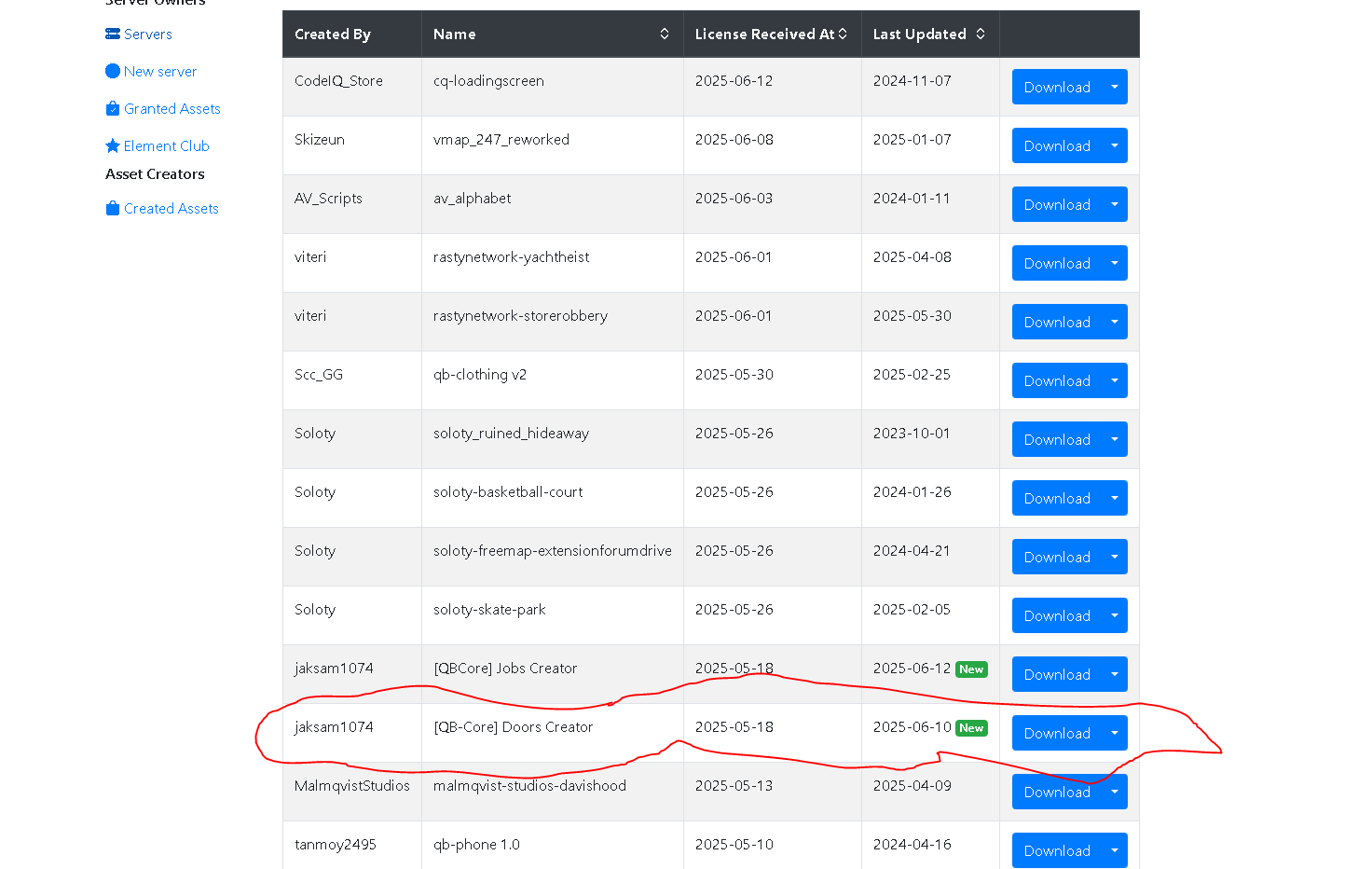
Task: Sort by Last Updated arrows
Action: (x=981, y=34)
